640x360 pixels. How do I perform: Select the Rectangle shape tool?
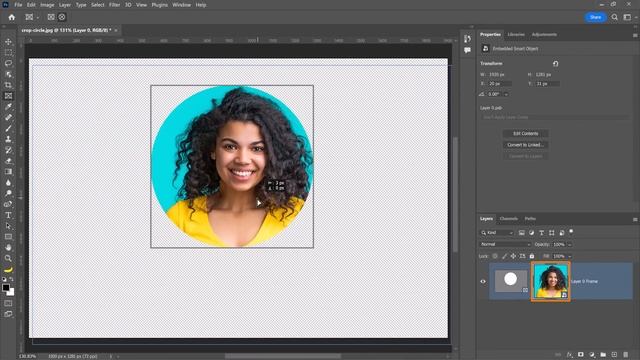(8, 237)
